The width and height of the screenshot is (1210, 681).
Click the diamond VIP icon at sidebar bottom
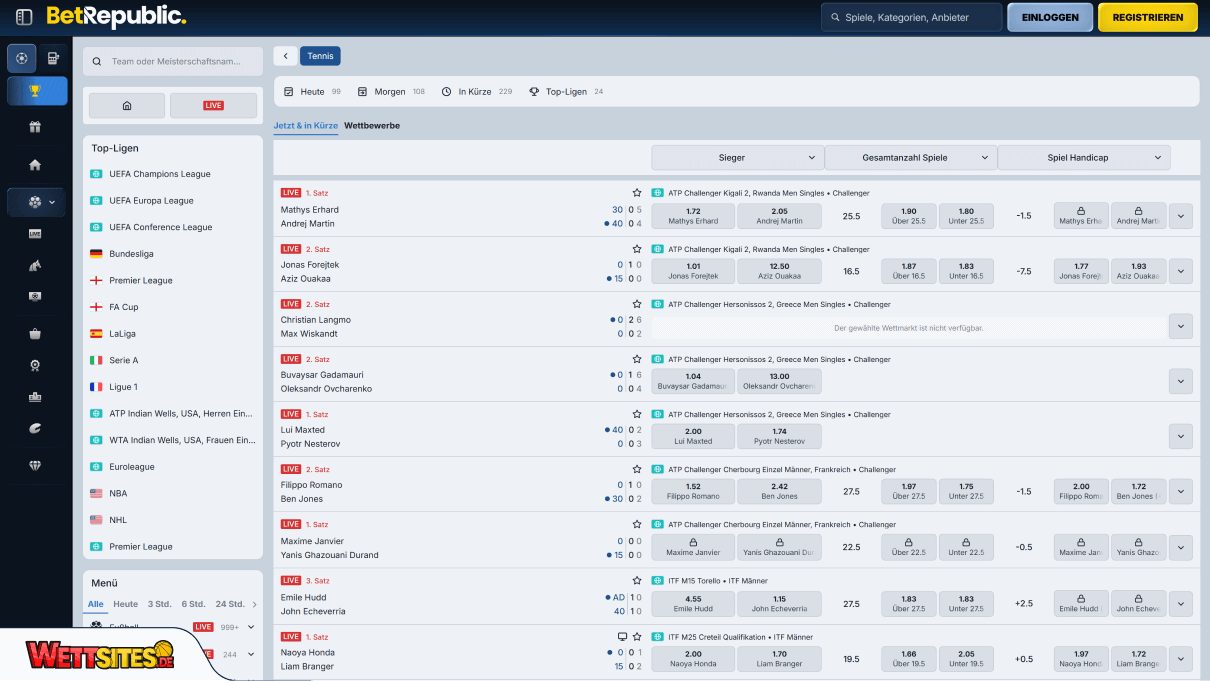pos(36,465)
